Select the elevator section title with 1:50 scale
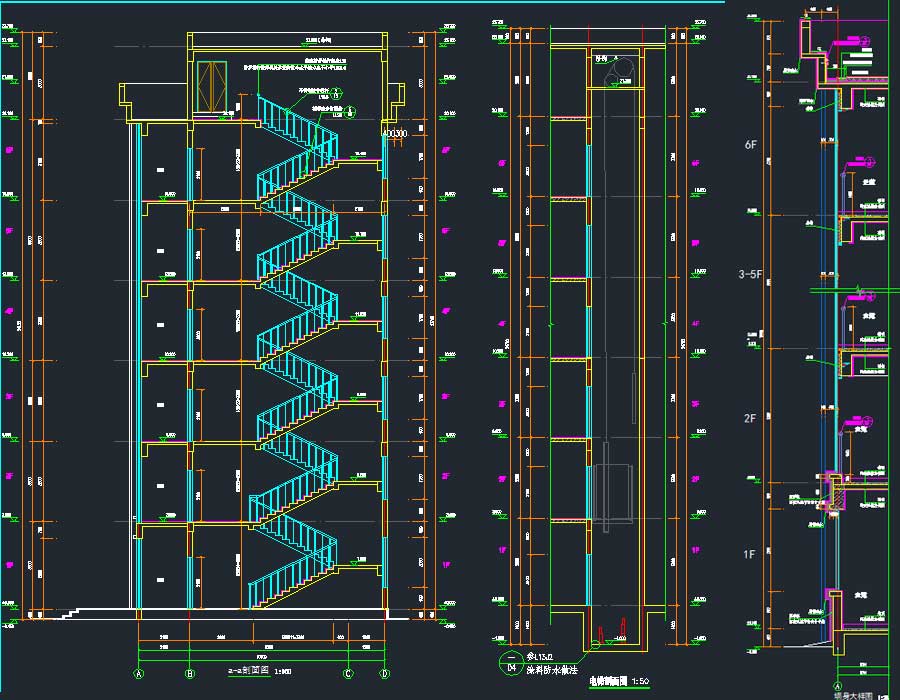Image resolution: width=900 pixels, height=700 pixels. [x=618, y=680]
